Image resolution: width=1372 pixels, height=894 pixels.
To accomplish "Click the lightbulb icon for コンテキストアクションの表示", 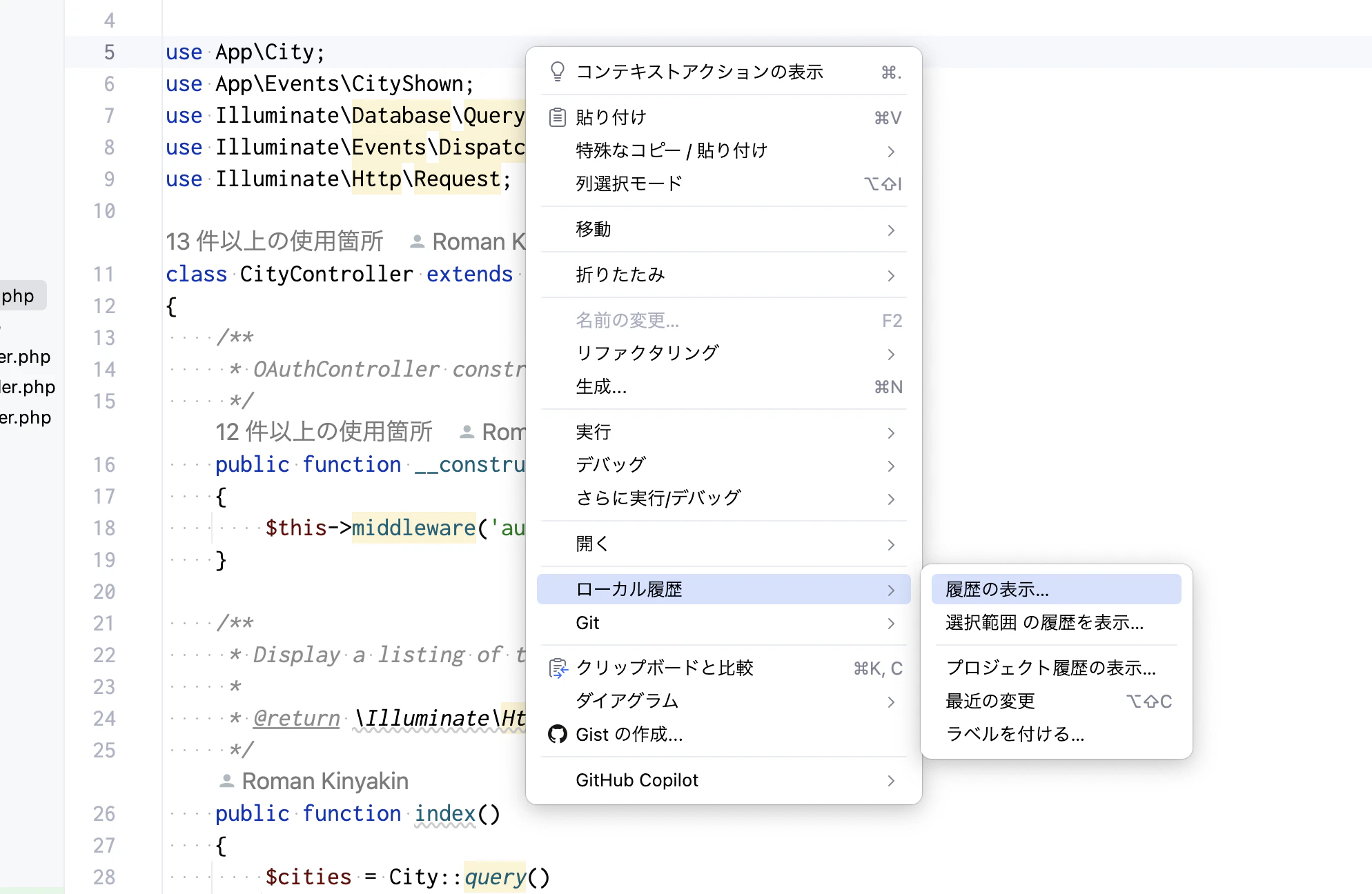I will (x=558, y=71).
